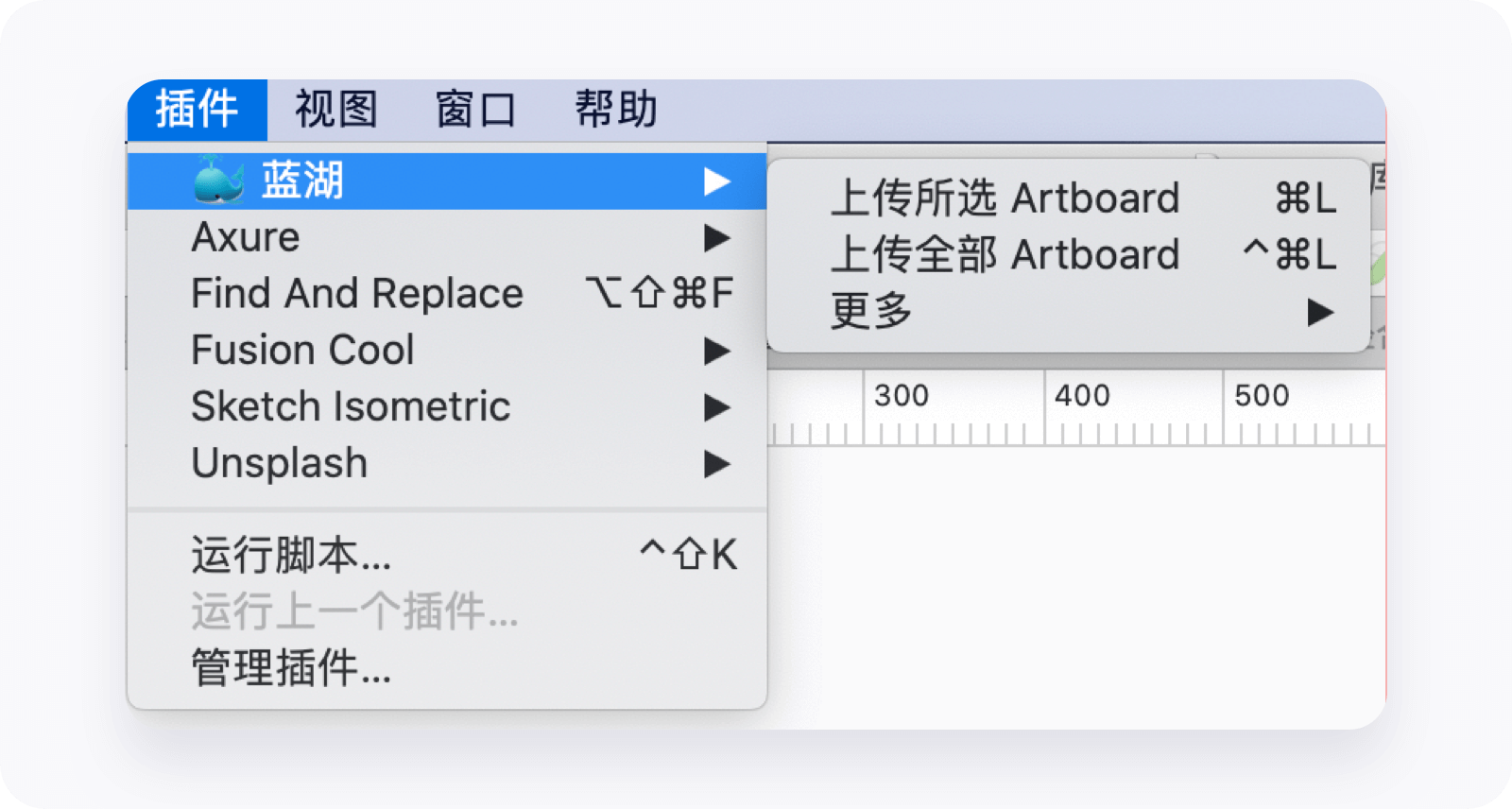Open the 插件 menu
The image size is (1512, 809).
[x=198, y=110]
